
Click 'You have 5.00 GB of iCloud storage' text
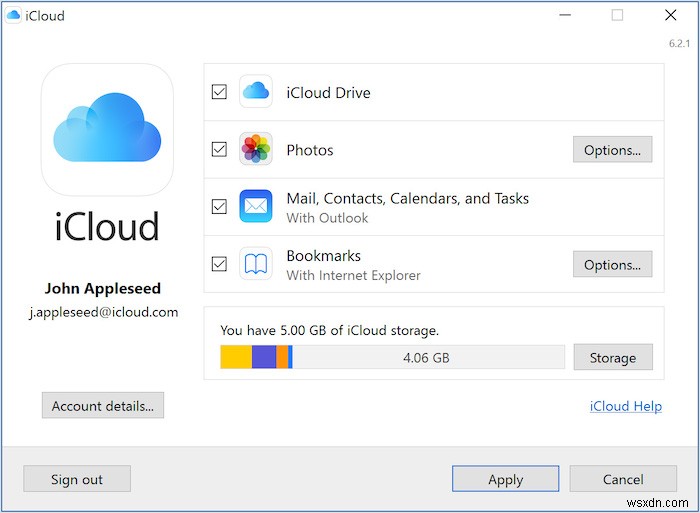[329, 330]
